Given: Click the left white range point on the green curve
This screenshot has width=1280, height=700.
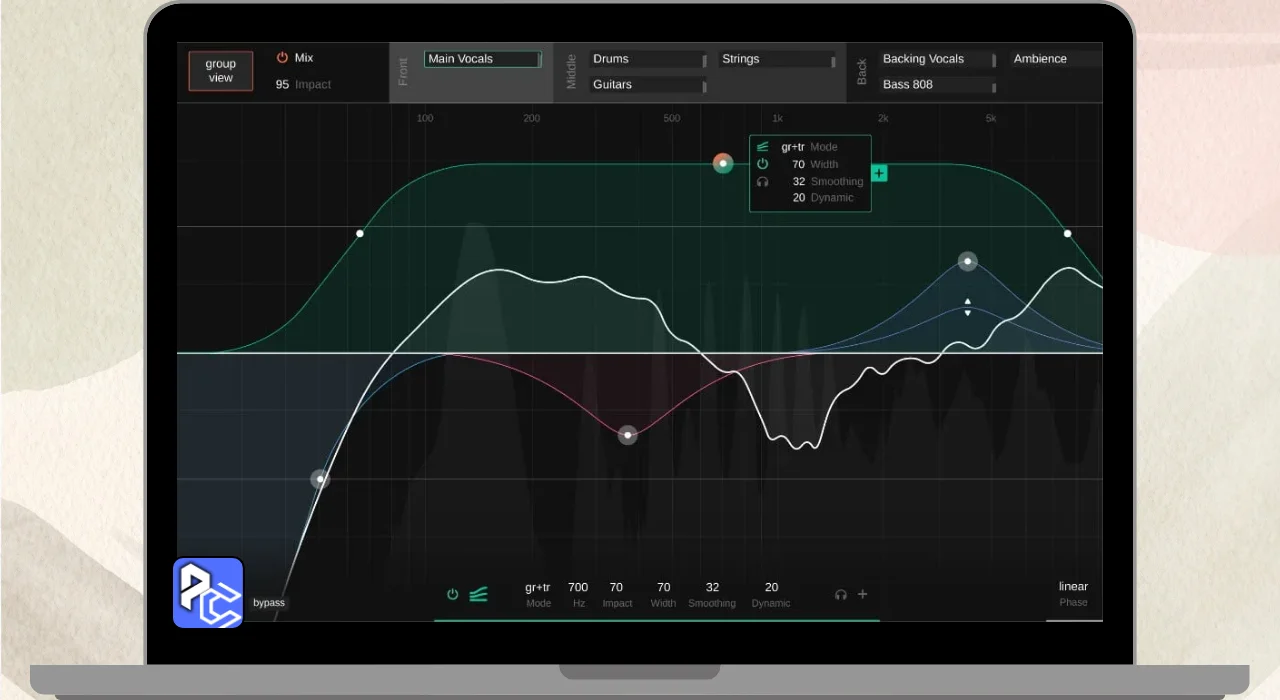Looking at the screenshot, I should (x=360, y=233).
